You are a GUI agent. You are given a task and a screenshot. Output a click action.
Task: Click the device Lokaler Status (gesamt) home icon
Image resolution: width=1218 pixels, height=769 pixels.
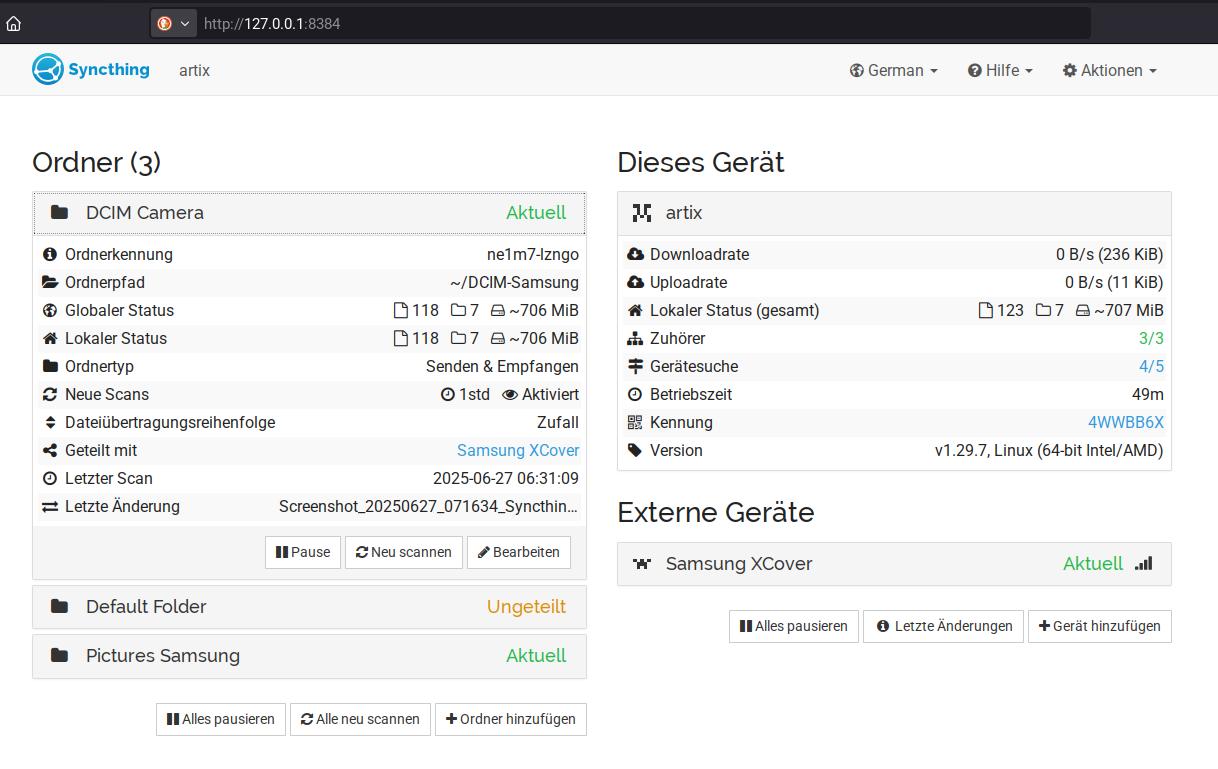[x=635, y=311]
